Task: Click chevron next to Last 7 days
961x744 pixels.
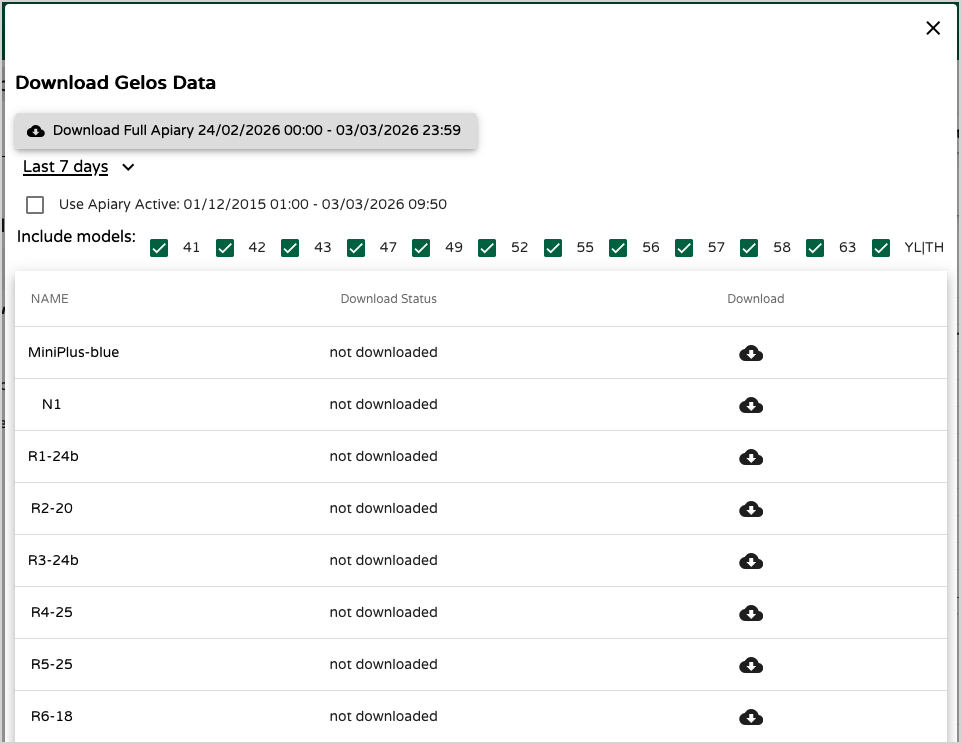Action: 128,167
